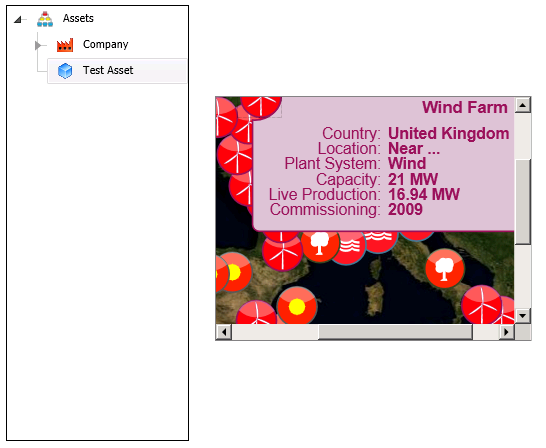Select the Company tree item label

point(106,45)
